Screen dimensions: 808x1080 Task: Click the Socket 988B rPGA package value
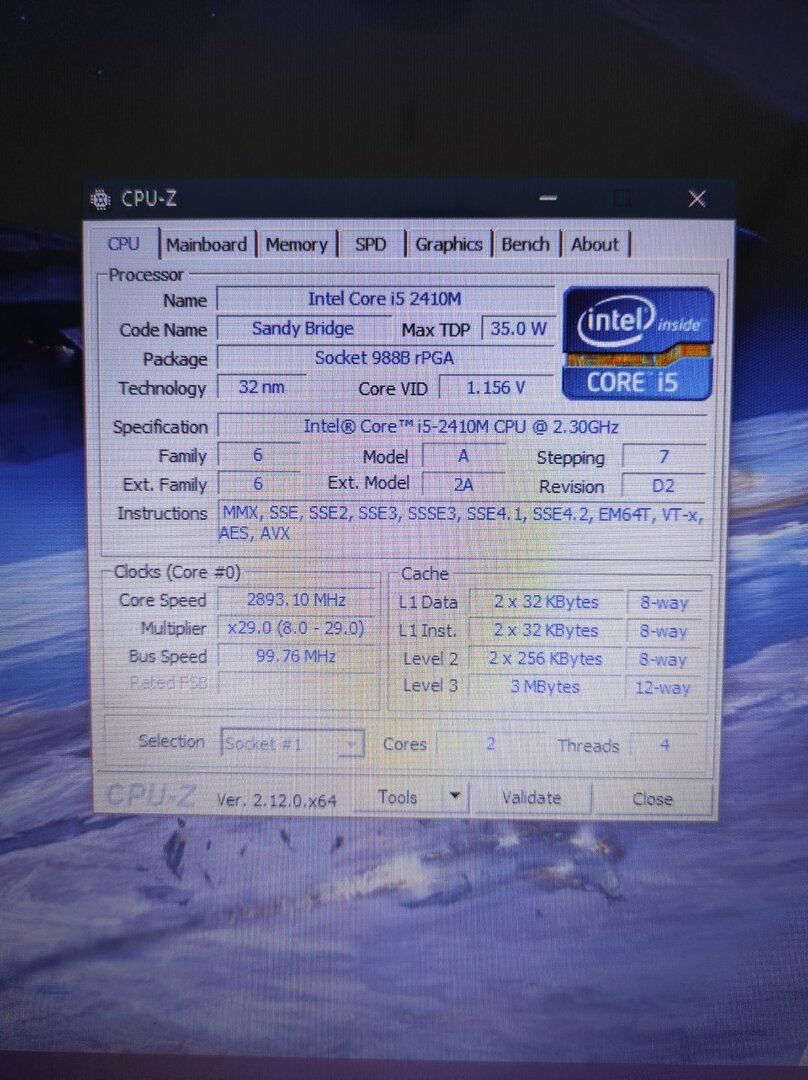385,358
